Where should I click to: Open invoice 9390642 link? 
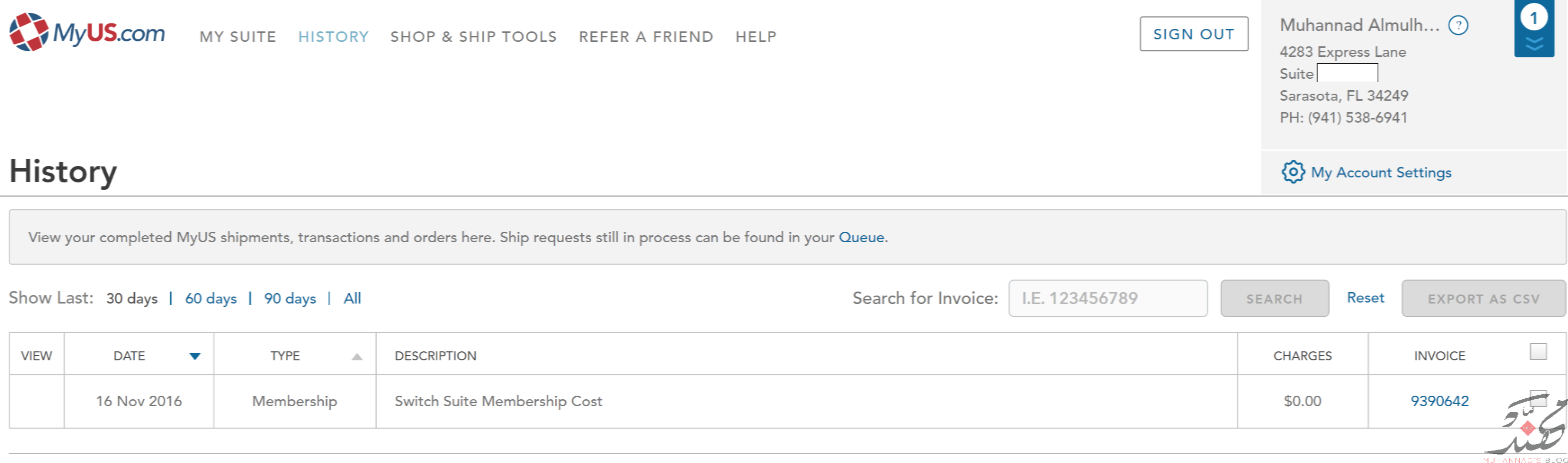[1440, 402]
